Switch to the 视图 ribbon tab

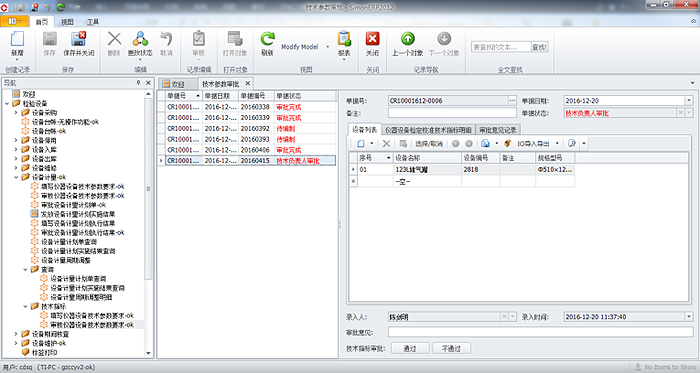67,22
